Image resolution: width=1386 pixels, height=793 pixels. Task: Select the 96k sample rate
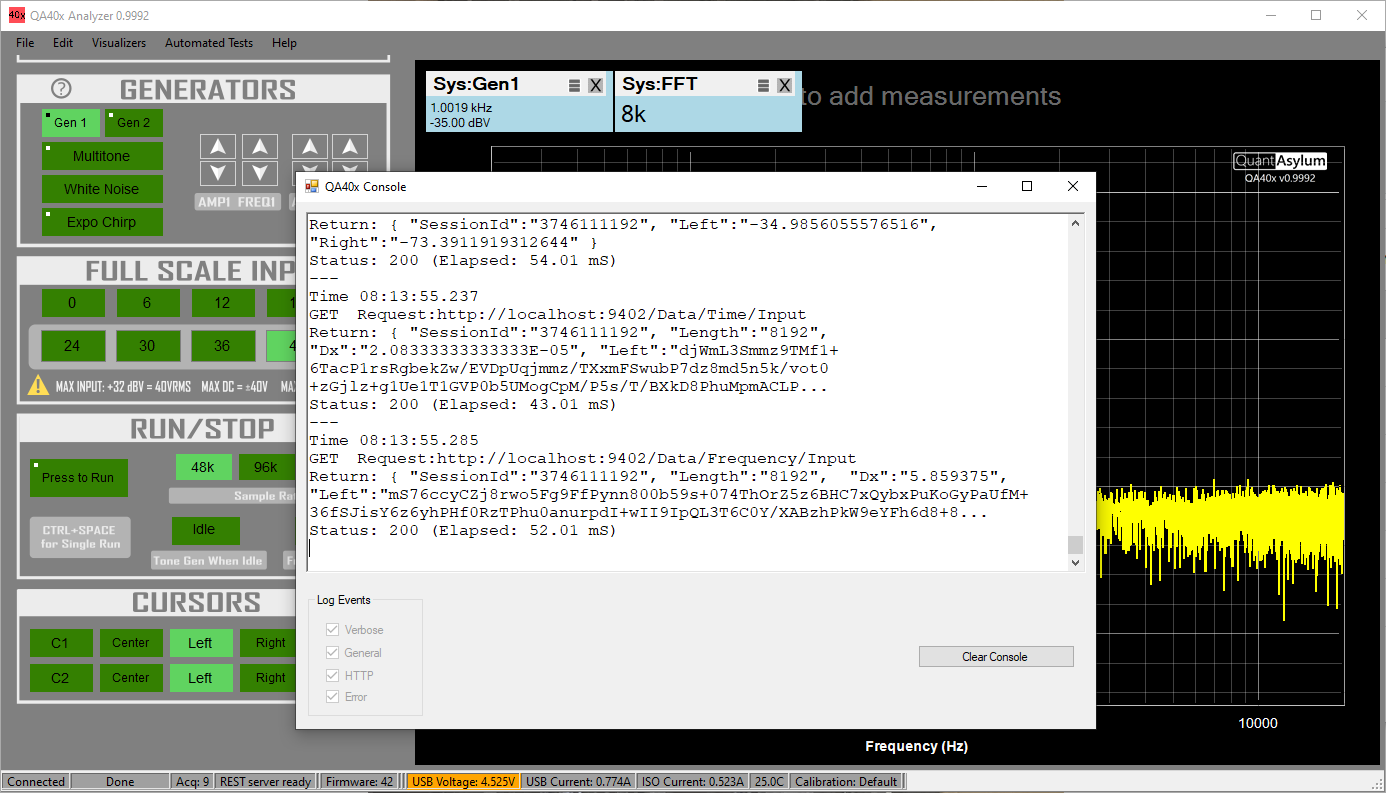(266, 467)
